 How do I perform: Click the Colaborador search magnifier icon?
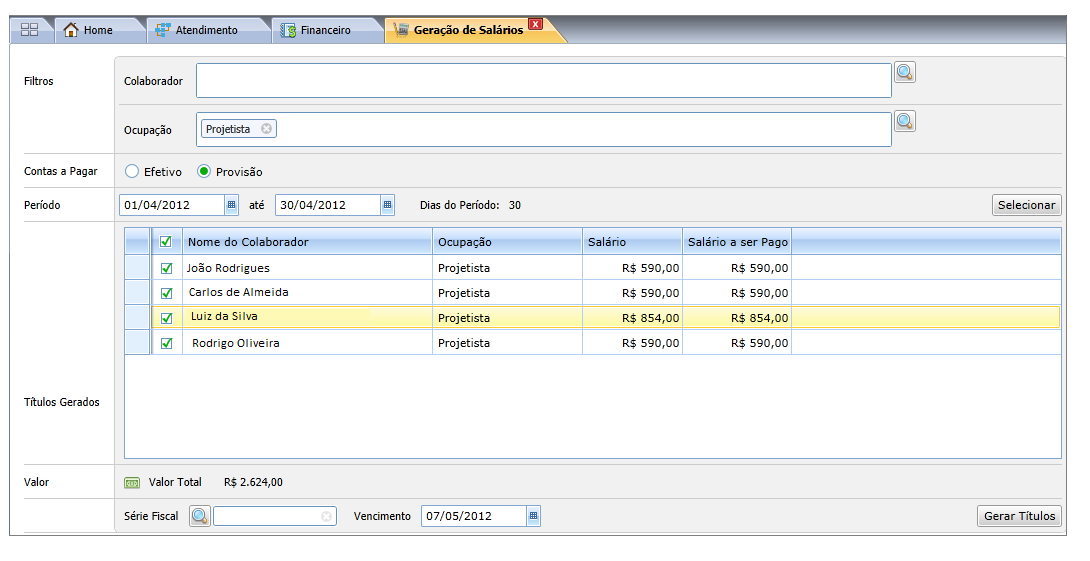click(904, 72)
